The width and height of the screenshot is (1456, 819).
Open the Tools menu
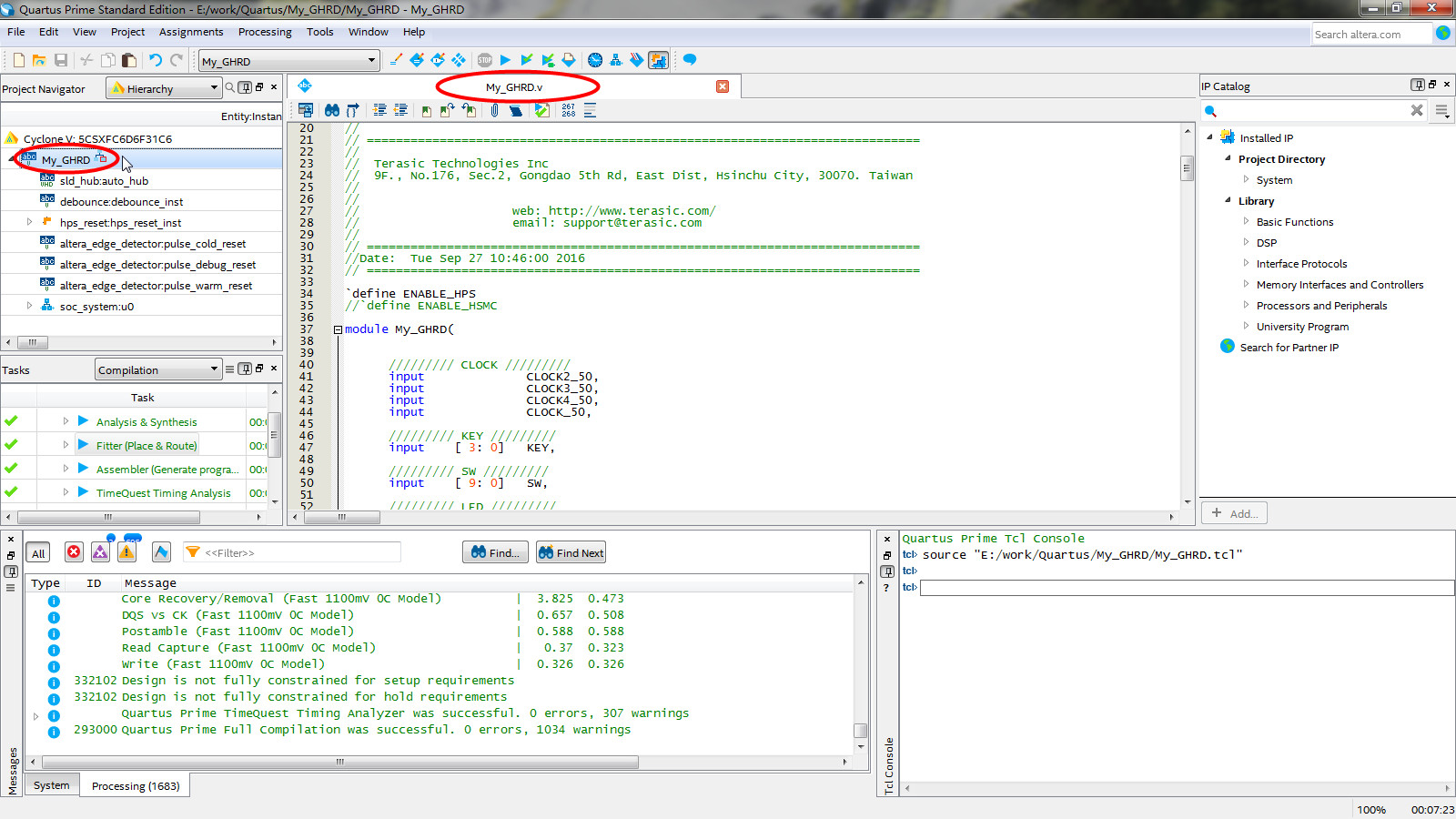click(x=319, y=32)
